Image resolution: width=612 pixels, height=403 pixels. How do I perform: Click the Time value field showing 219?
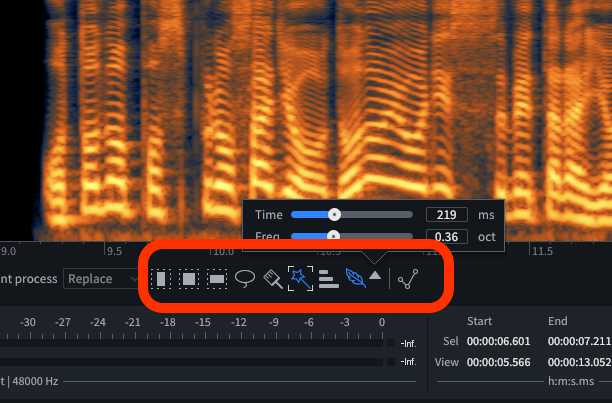(x=447, y=214)
